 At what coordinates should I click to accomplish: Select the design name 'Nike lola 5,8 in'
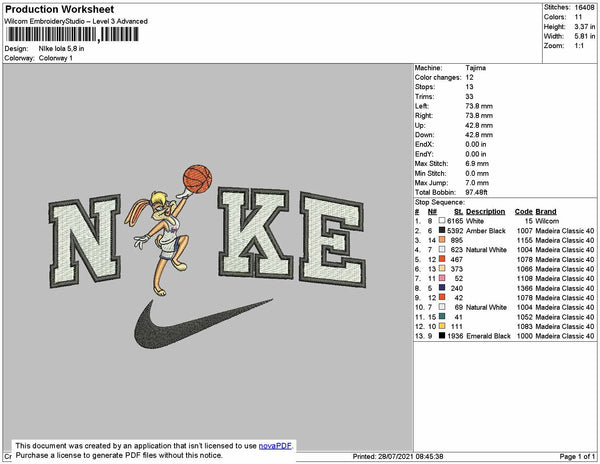pyautogui.click(x=61, y=49)
